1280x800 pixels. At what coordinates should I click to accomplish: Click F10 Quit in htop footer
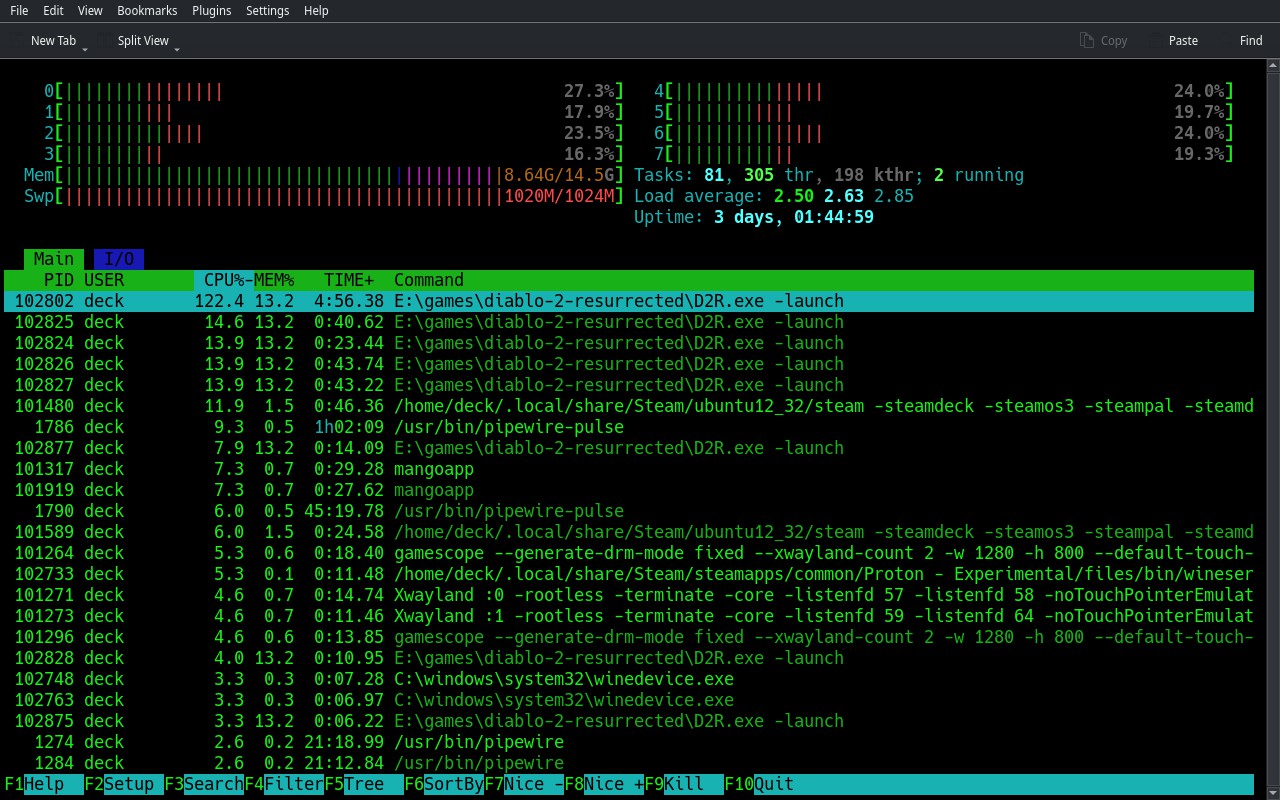click(759, 784)
